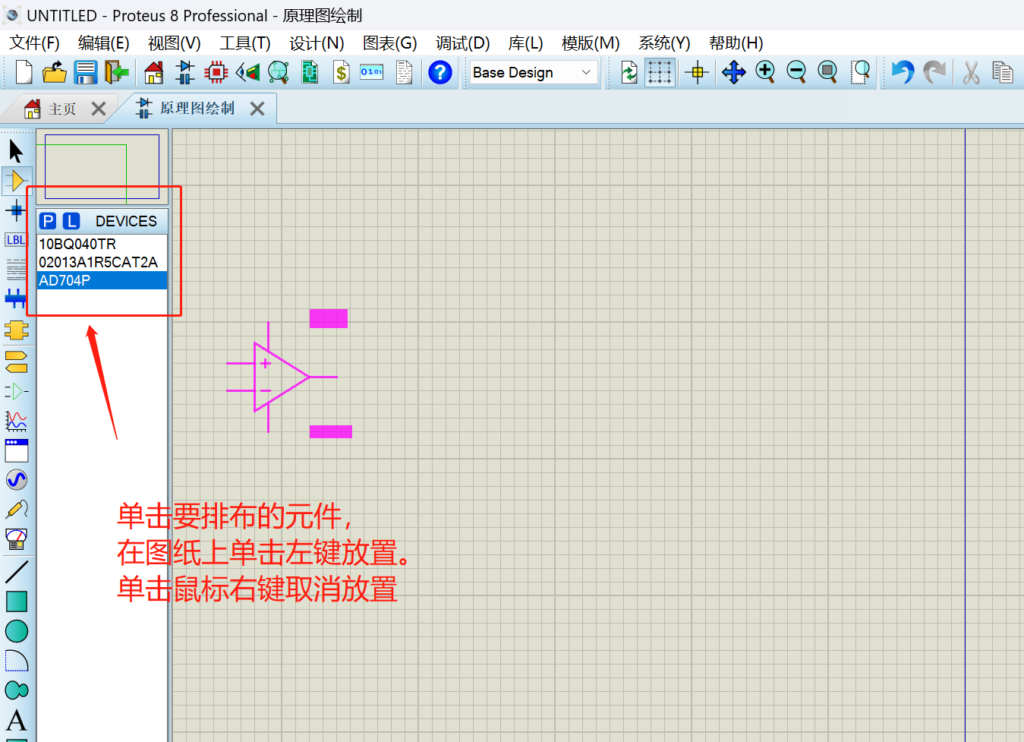Select 10BQ040TR in the devices list
The image size is (1024, 742).
coord(78,244)
